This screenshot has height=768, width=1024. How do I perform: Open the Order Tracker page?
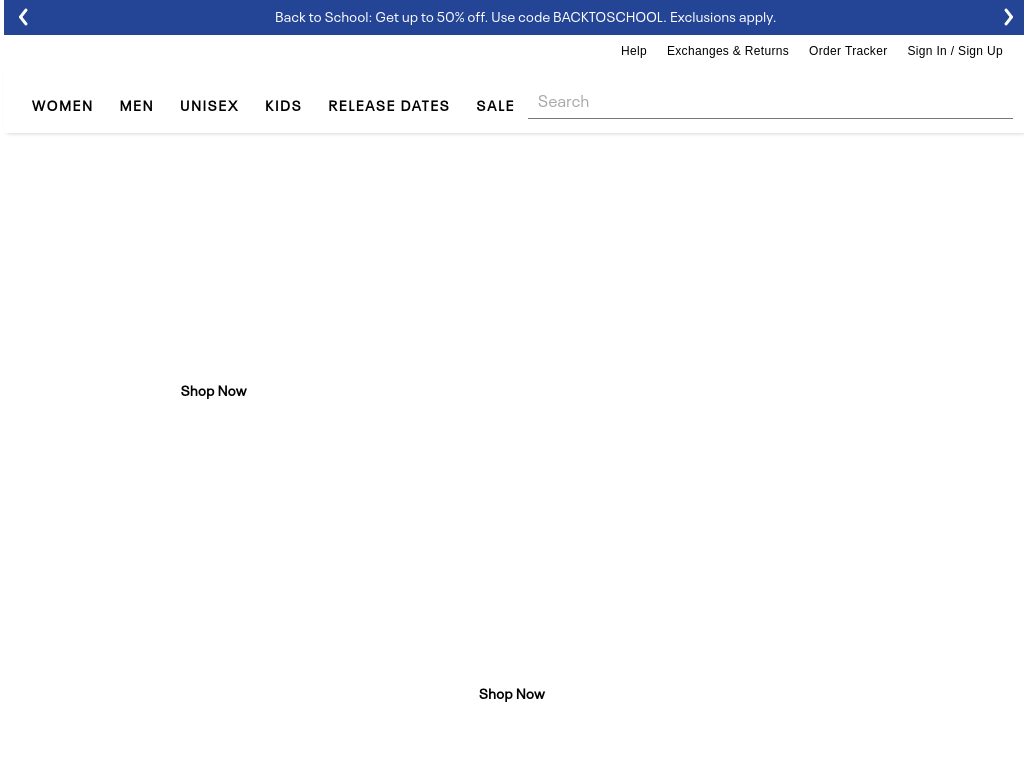pos(847,51)
